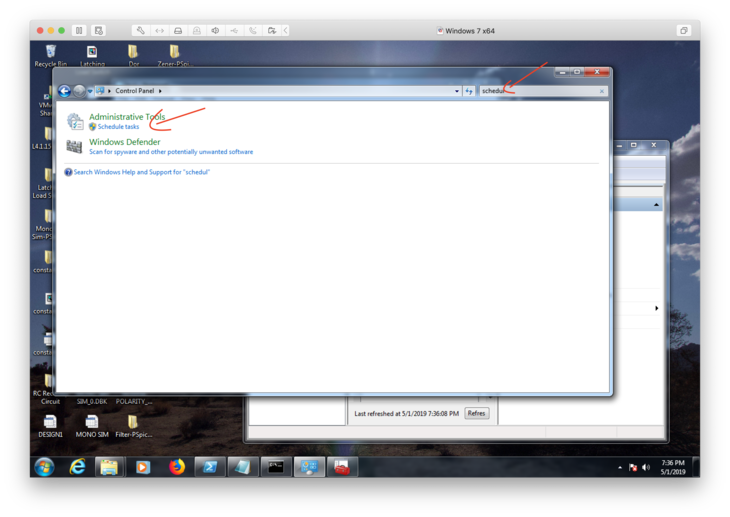Switch to PowerShell in the taskbar
The width and height of the screenshot is (730, 517).
coord(210,467)
